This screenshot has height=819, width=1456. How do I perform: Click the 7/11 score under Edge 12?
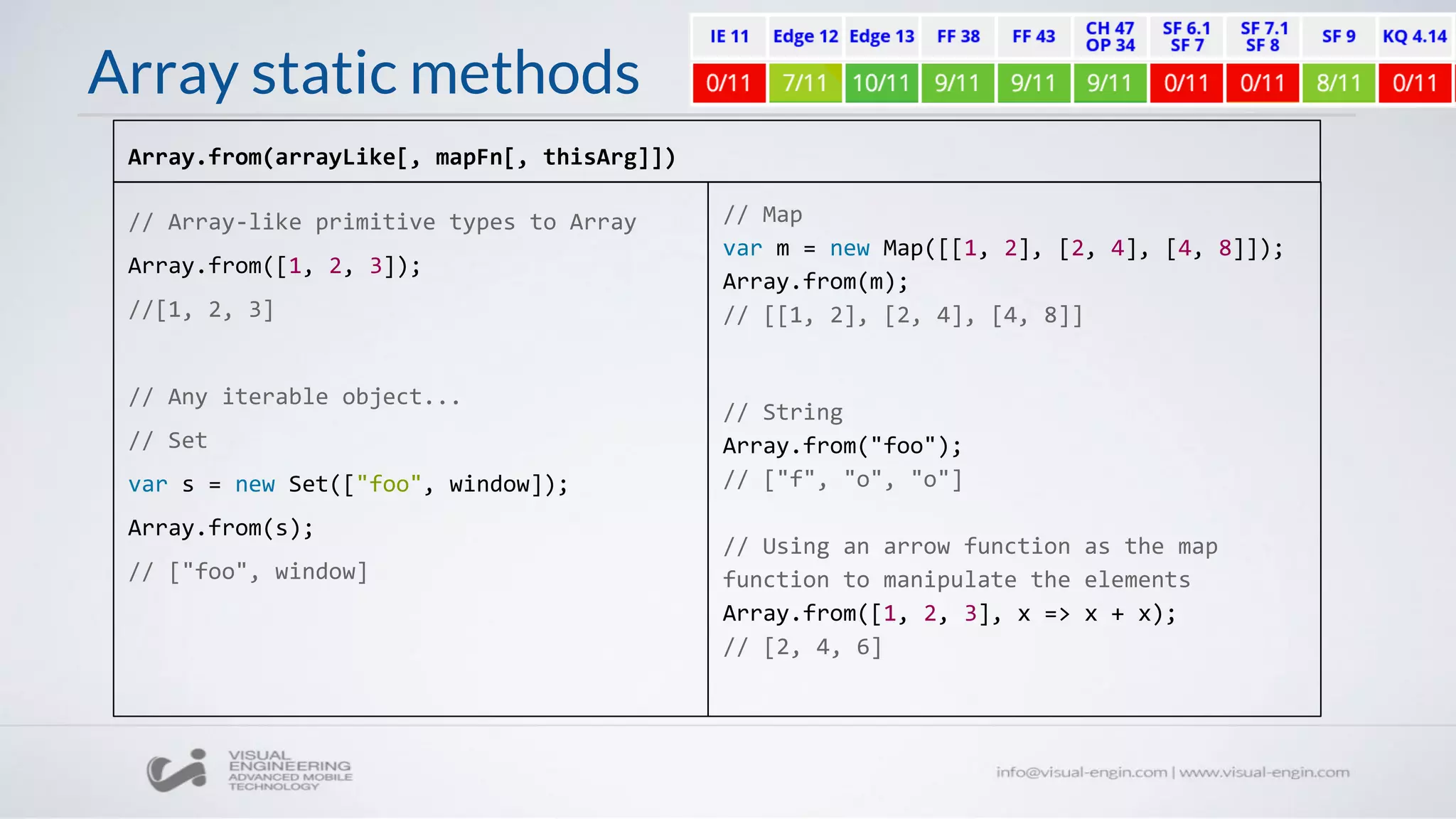805,83
